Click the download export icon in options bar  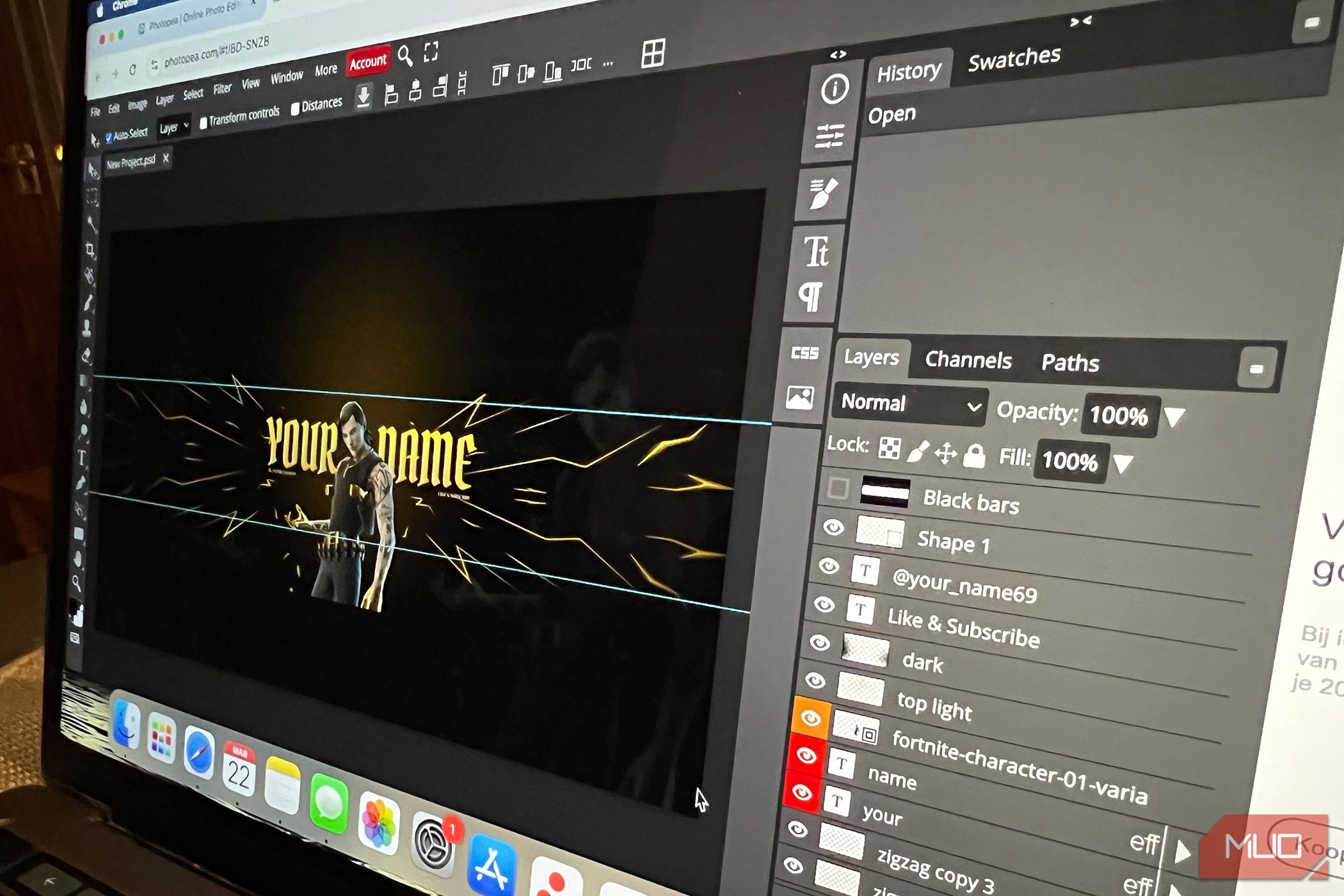[x=364, y=97]
